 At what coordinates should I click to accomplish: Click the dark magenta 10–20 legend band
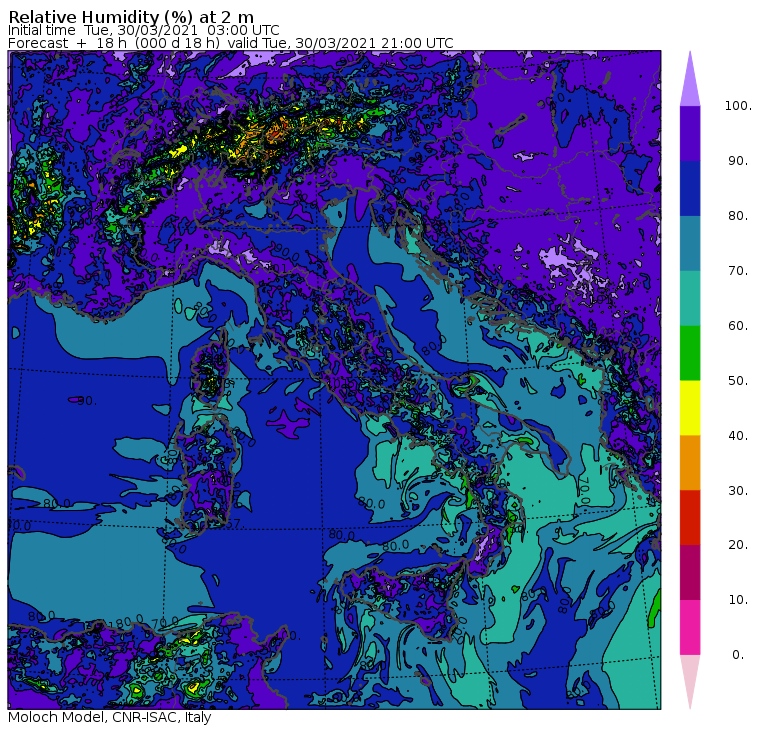pyautogui.click(x=690, y=572)
